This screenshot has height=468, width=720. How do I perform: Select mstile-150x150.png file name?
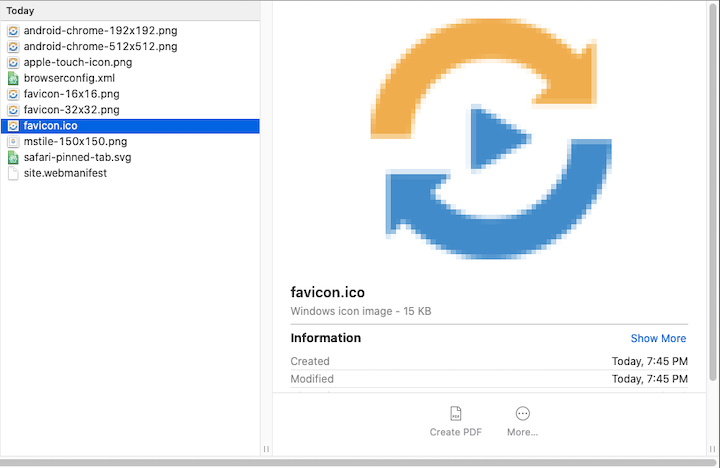75,141
